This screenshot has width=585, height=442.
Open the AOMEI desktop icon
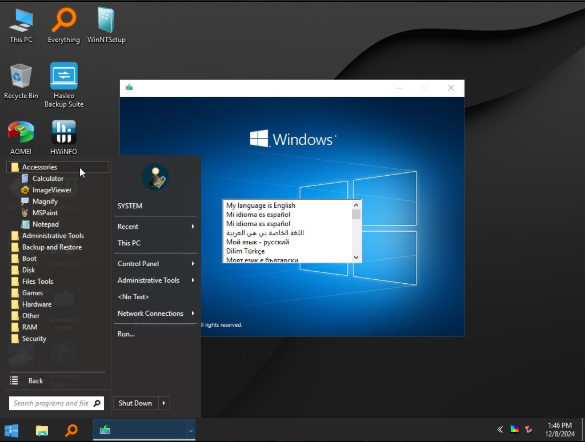point(21,137)
